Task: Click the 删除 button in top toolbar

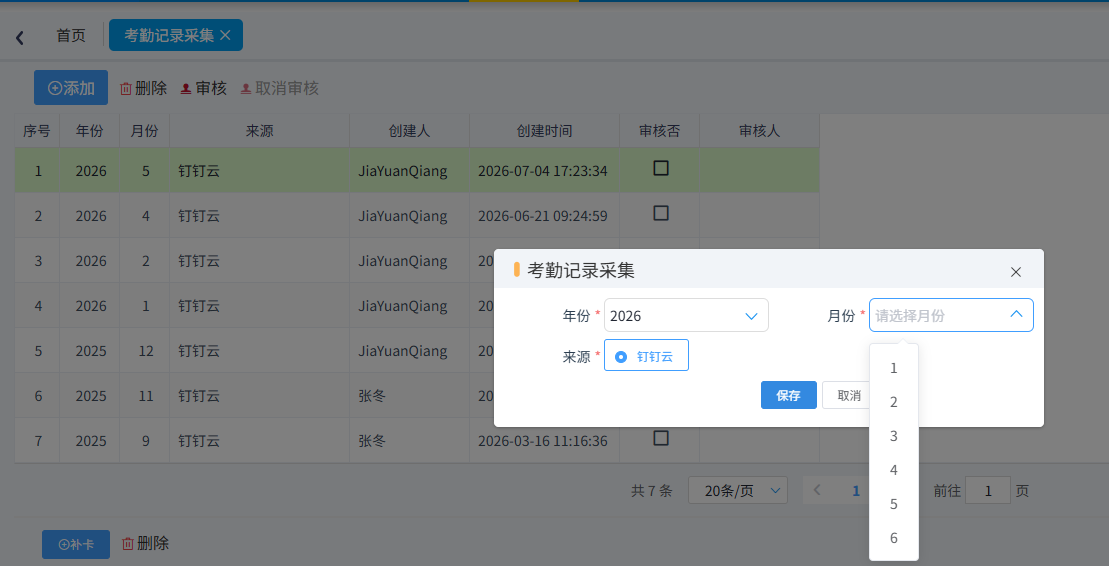Action: (x=144, y=88)
